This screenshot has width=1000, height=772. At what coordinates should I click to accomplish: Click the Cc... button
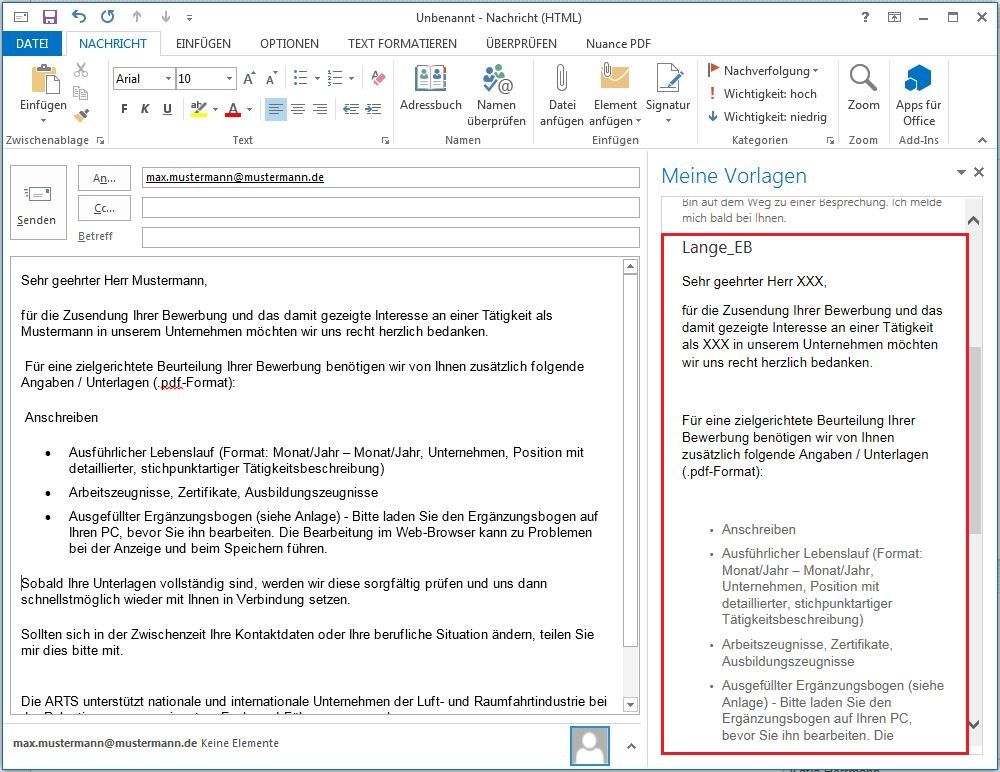(x=104, y=208)
